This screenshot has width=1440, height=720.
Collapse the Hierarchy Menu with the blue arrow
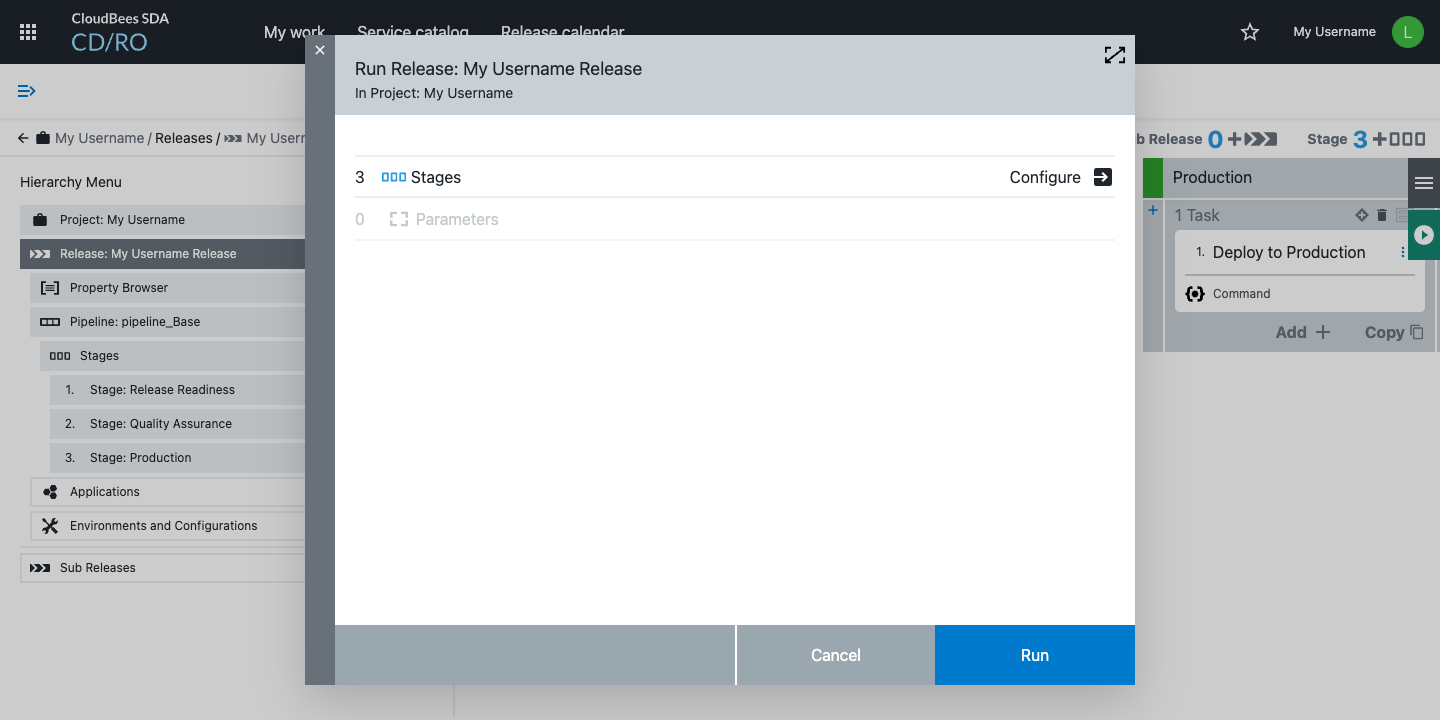pyautogui.click(x=26, y=90)
